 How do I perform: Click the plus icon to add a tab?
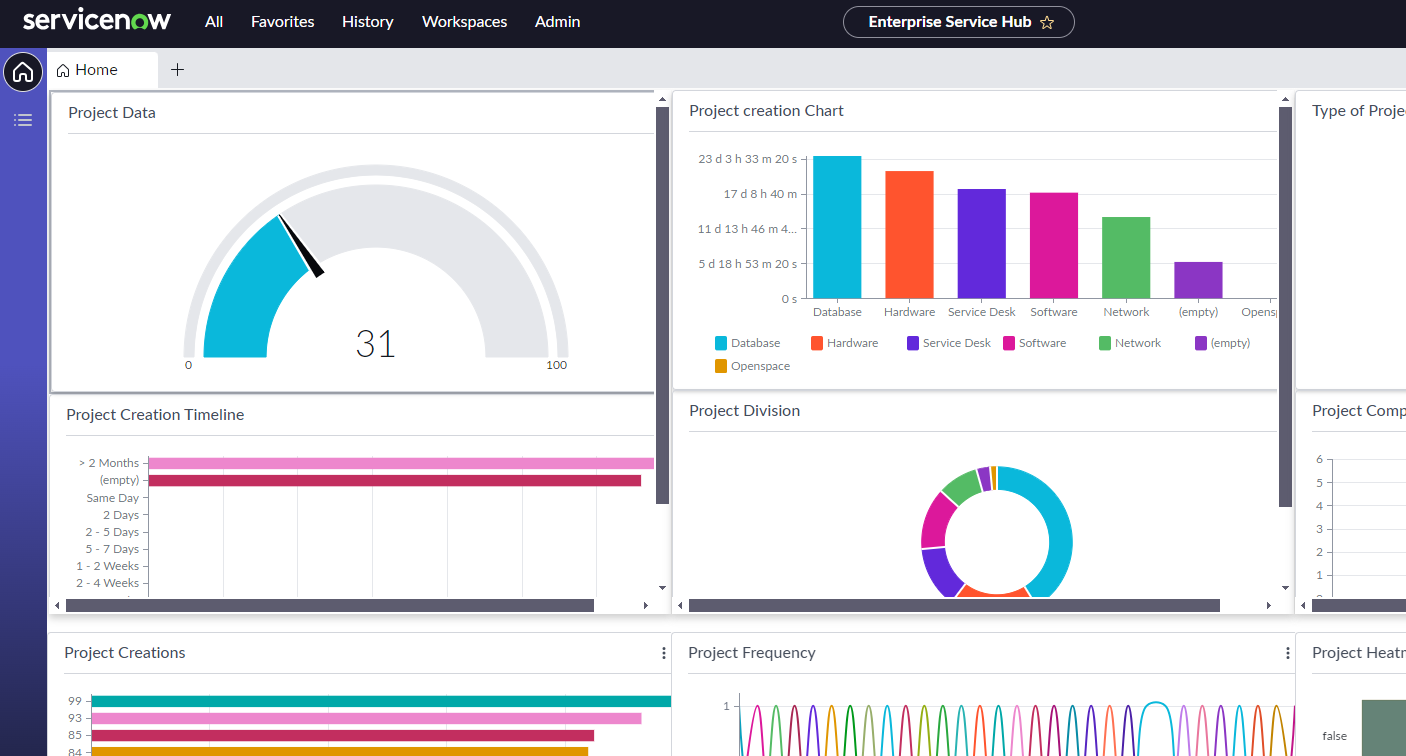click(177, 70)
